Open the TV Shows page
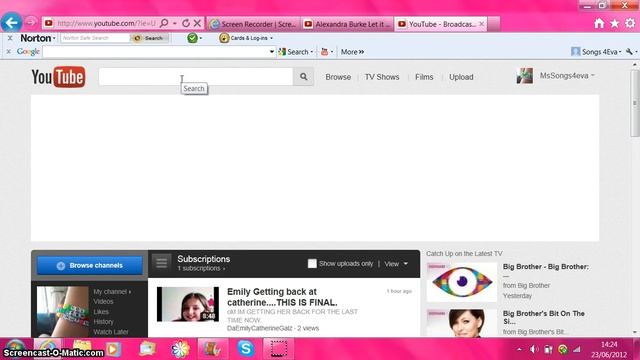Viewport: 640px width, 360px height. [382, 77]
